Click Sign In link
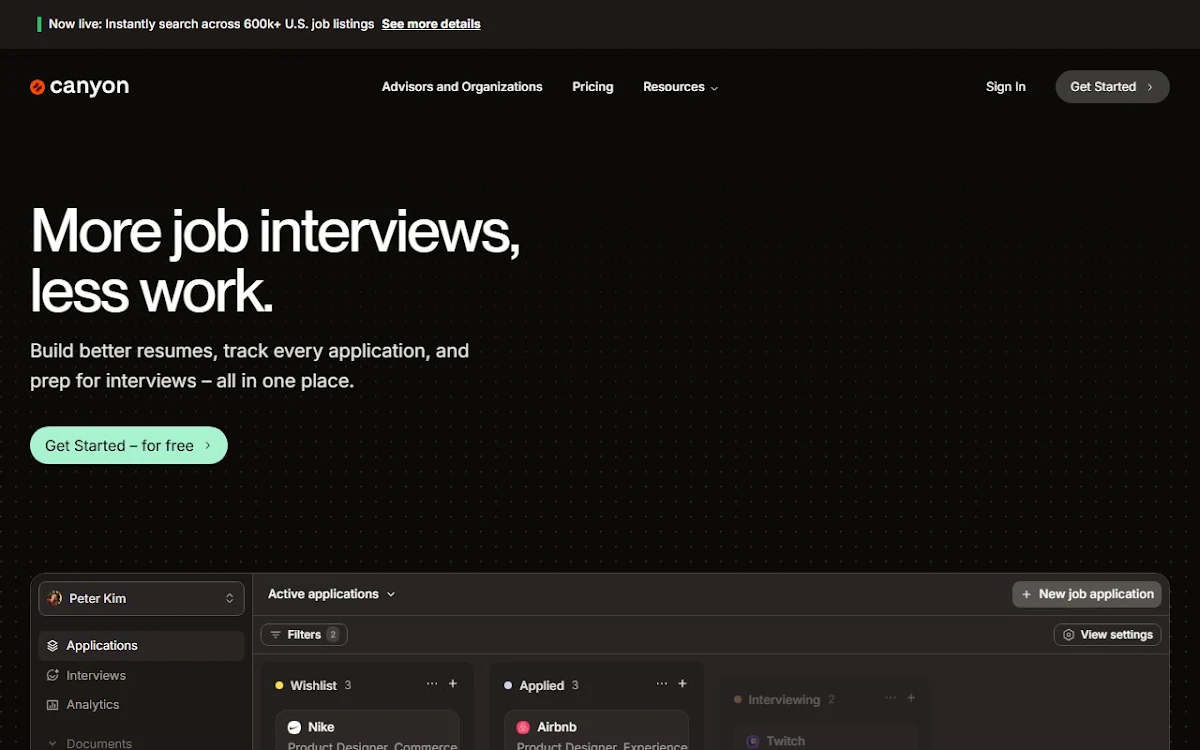 click(1006, 87)
